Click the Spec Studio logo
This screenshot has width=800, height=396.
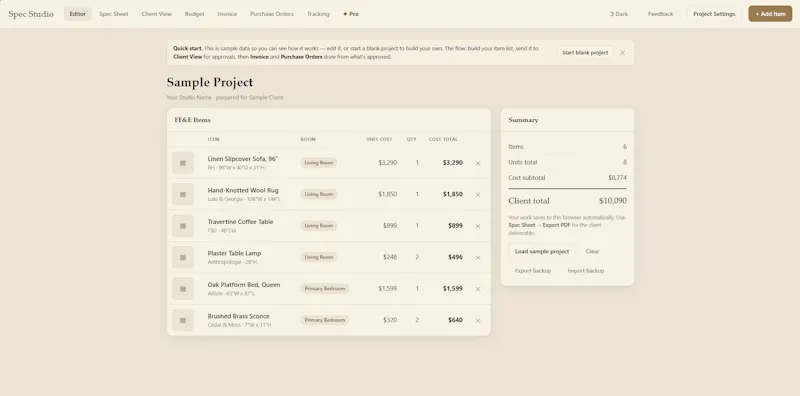[x=31, y=14]
